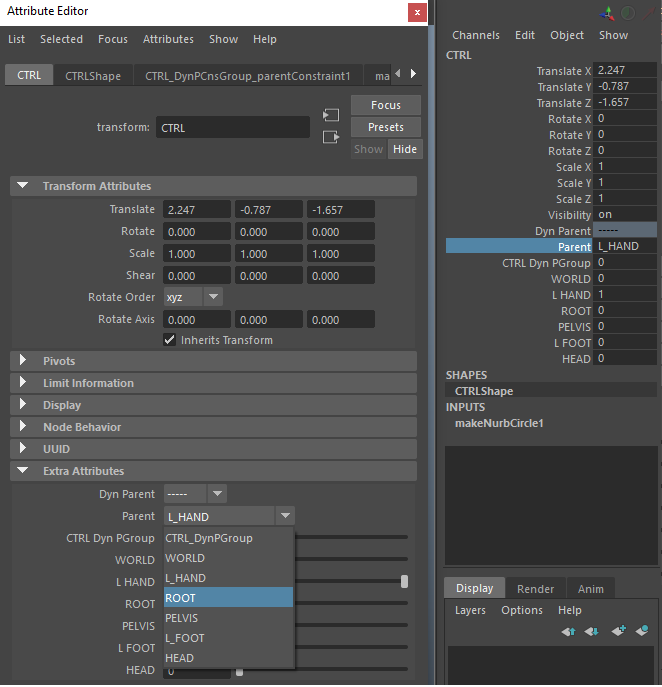Open the Focus menu
This screenshot has height=687, width=662.
coord(113,39)
